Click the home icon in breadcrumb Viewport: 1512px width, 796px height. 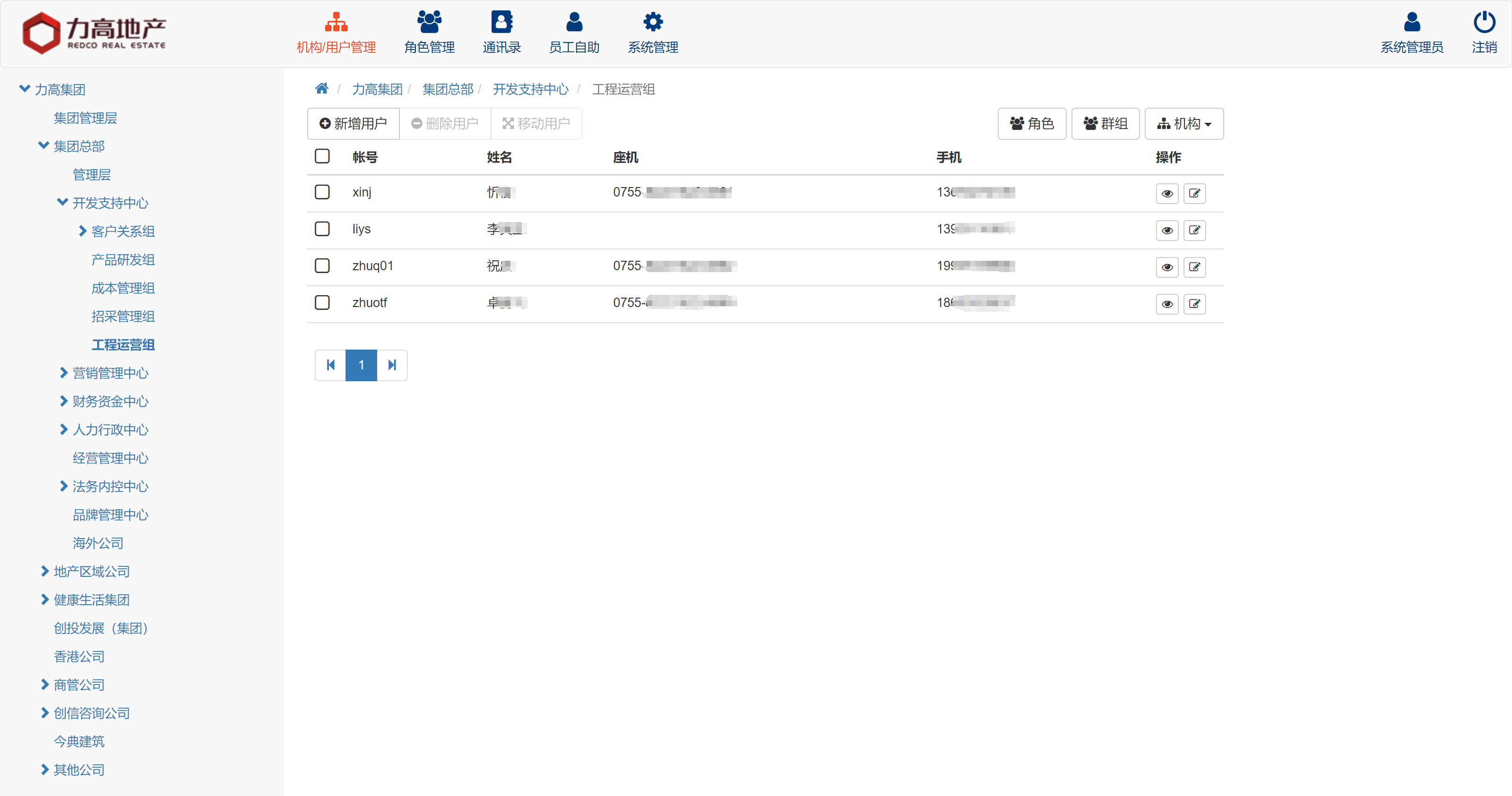[x=322, y=88]
